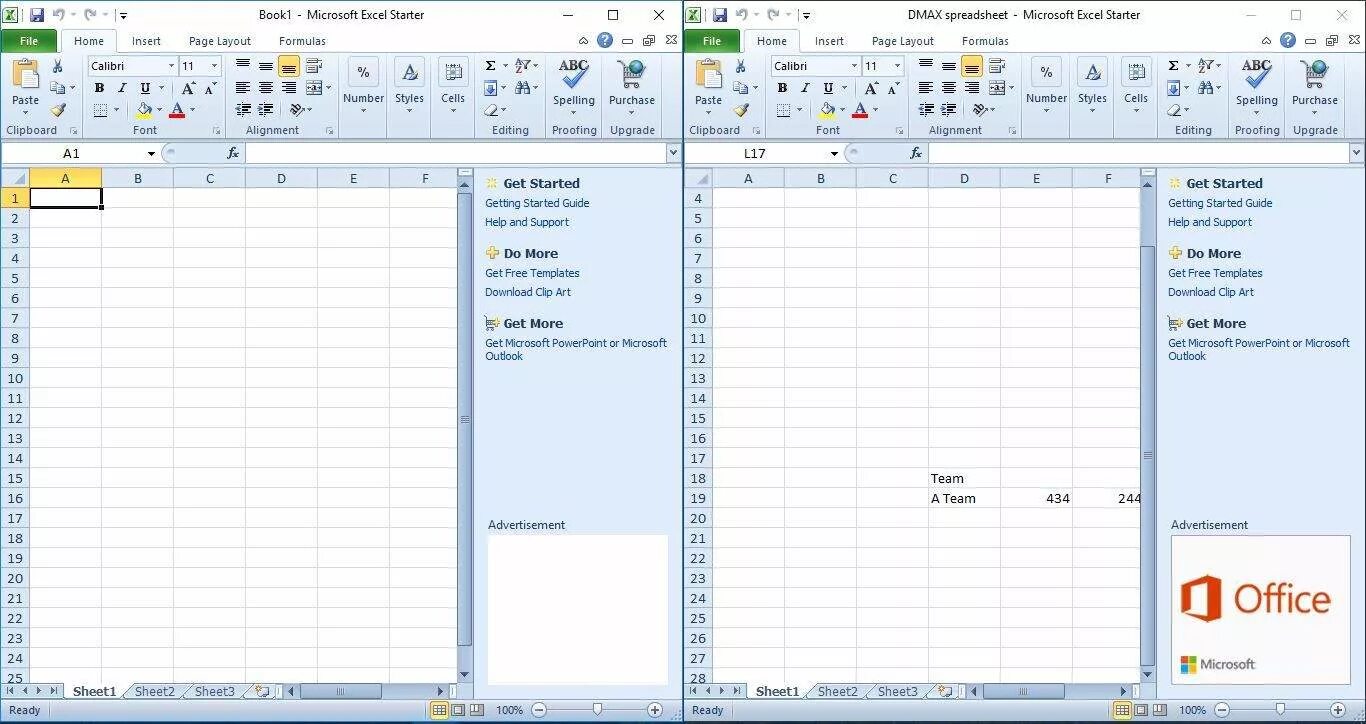This screenshot has height=724, width=1366.
Task: Click Help question mark icon in Book1
Action: (x=605, y=41)
